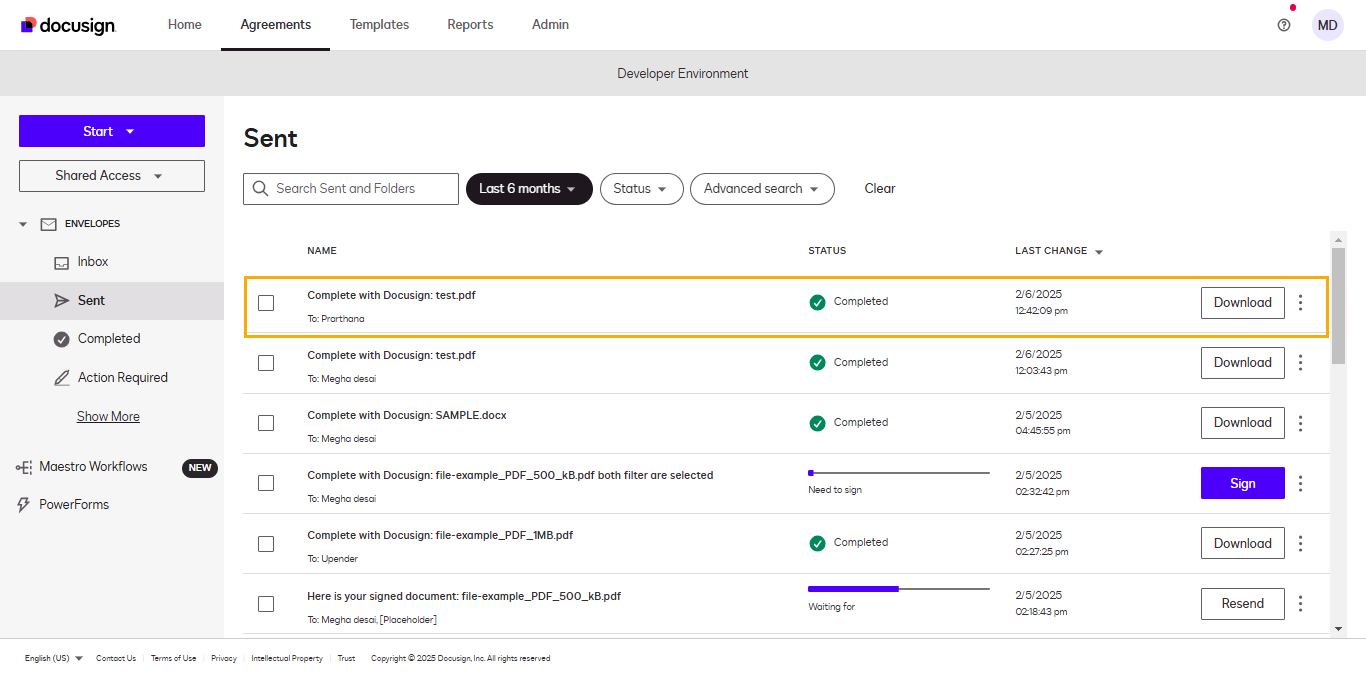
Task: Select checkbox for file-example_PDF_1MB.pdf
Action: point(266,543)
